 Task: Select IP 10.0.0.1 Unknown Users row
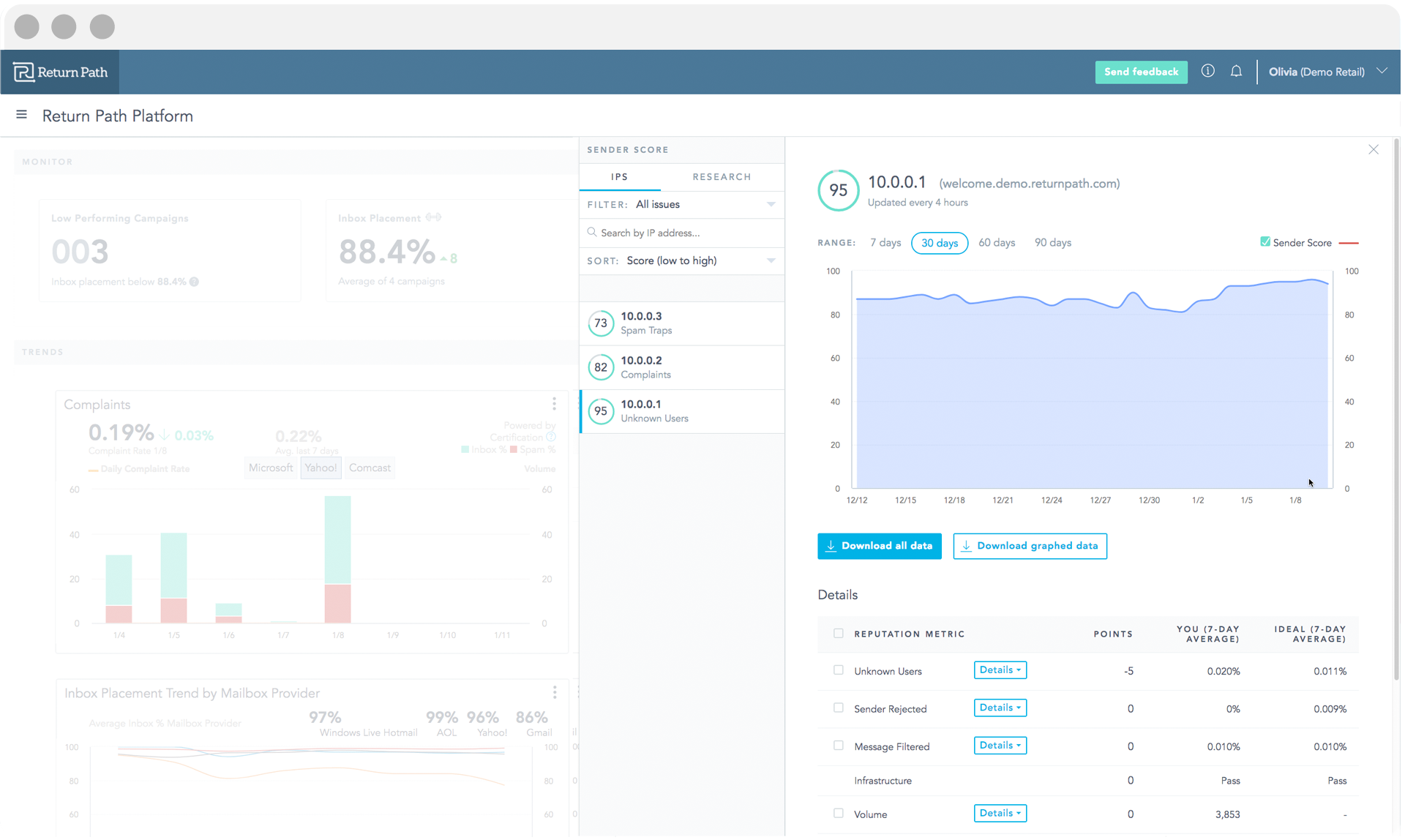pyautogui.click(x=681, y=411)
